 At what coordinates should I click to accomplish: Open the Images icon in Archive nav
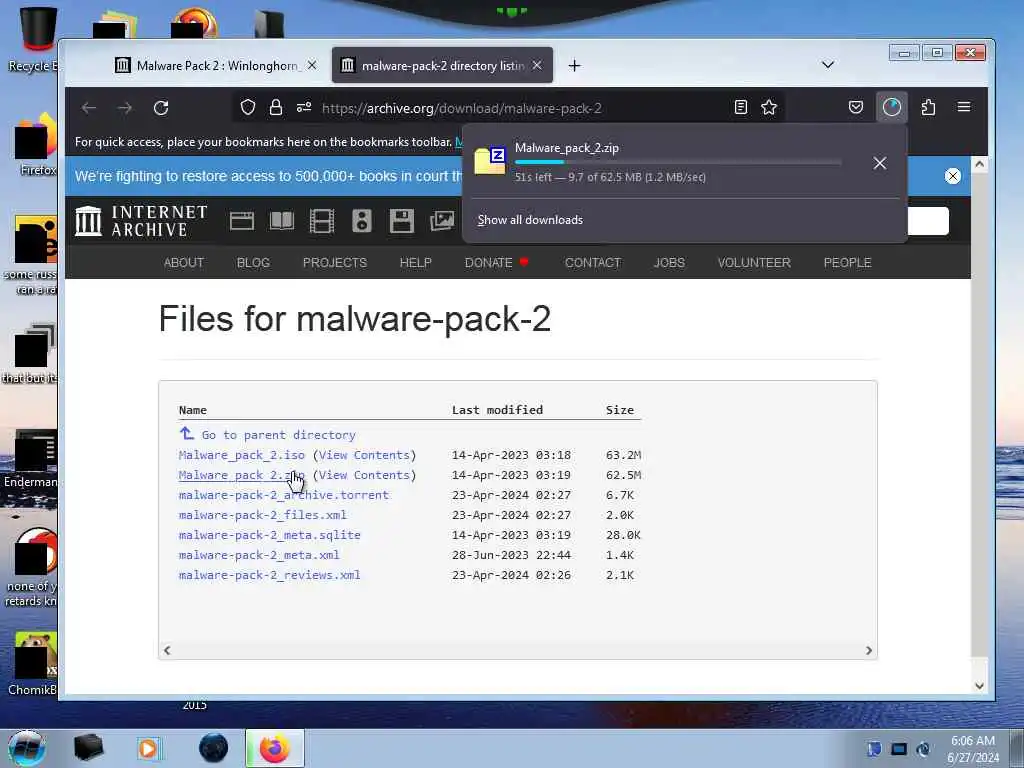pos(442,221)
